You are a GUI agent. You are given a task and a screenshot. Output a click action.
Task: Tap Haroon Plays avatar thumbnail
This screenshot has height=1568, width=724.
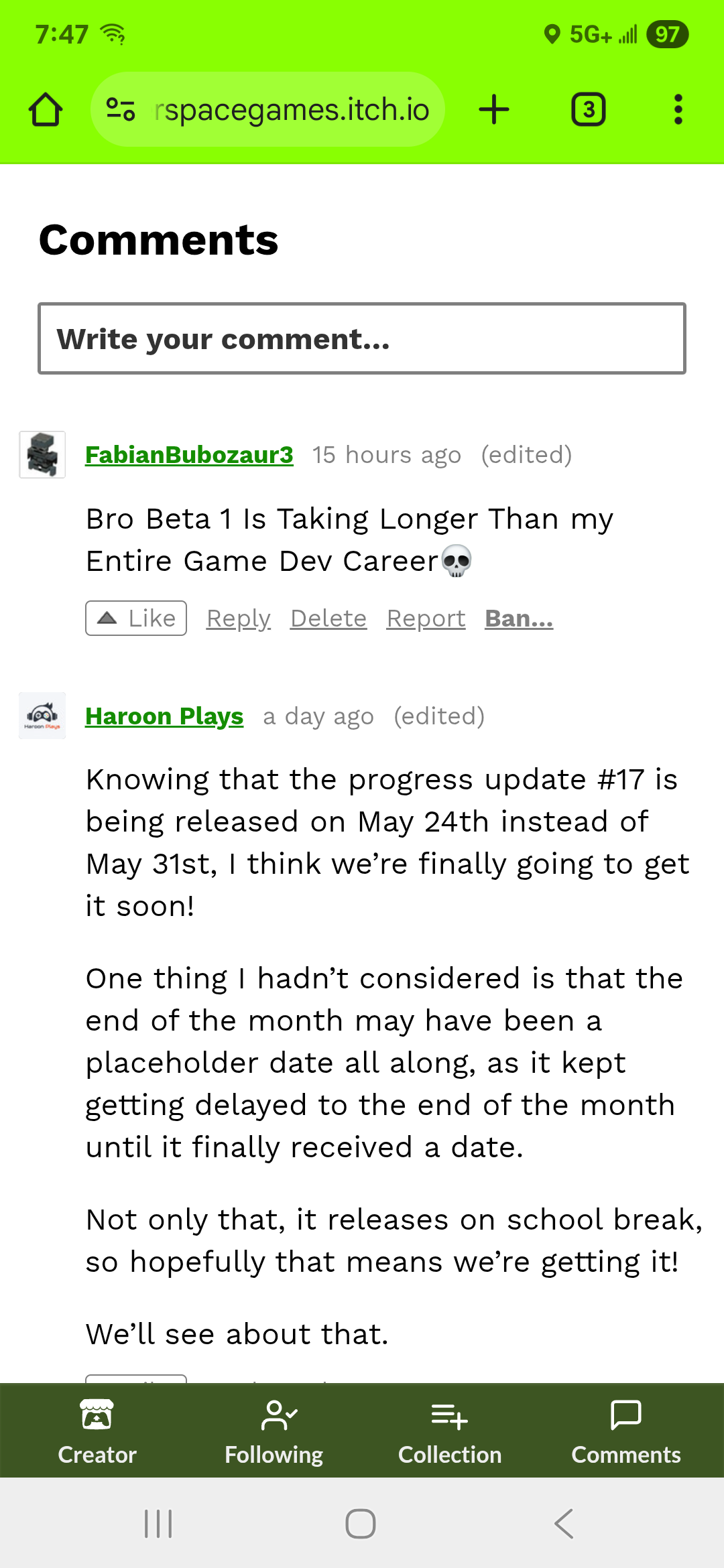[42, 716]
